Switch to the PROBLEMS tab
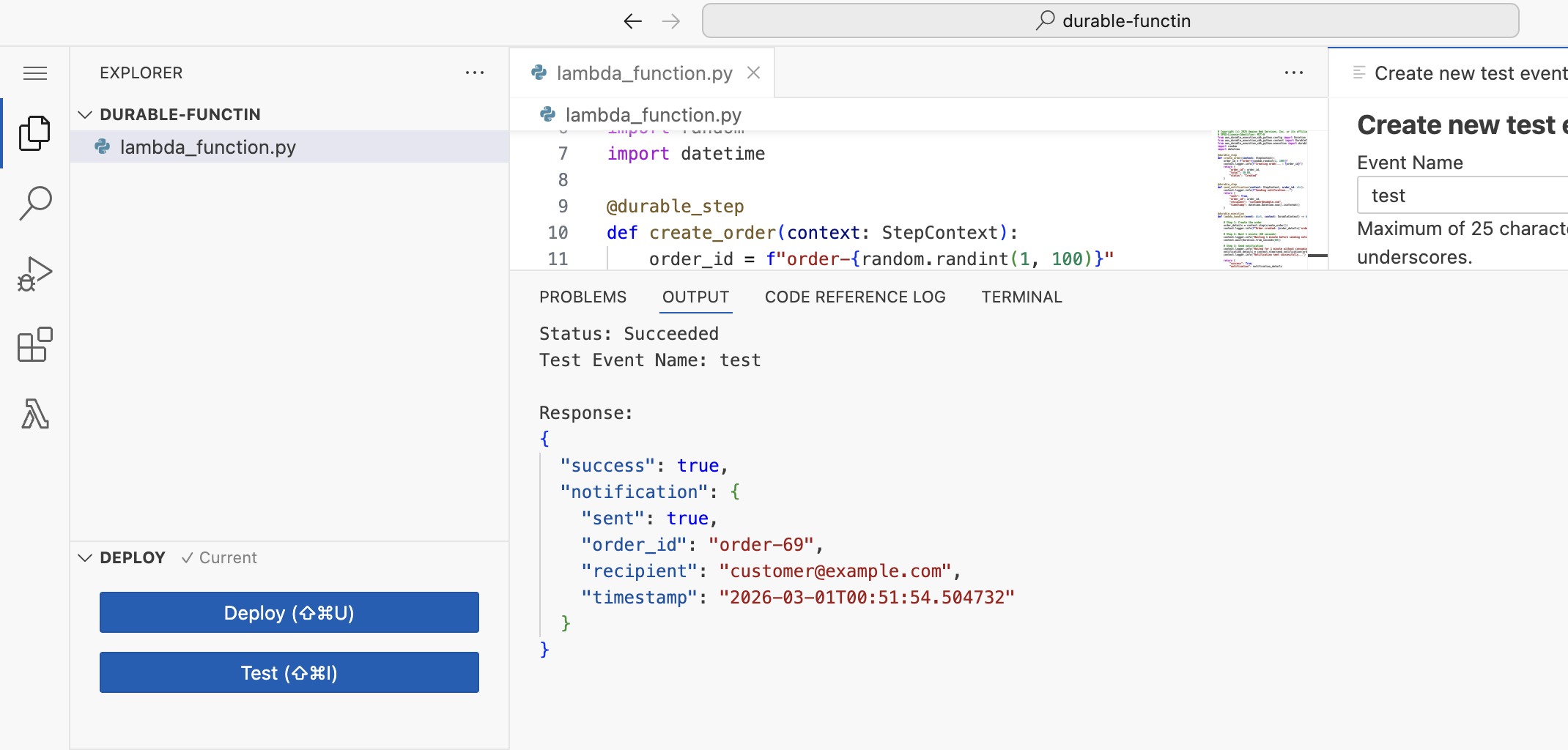Screen dimensions: 1568x750 583,297
